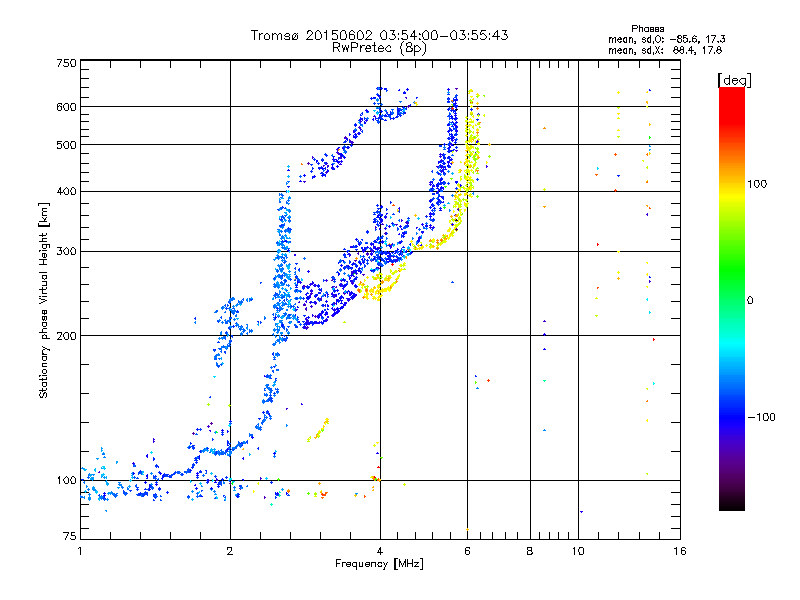This screenshot has width=800, height=600.
Task: Click the colorbar tick label '100'
Action: pyautogui.click(x=757, y=184)
